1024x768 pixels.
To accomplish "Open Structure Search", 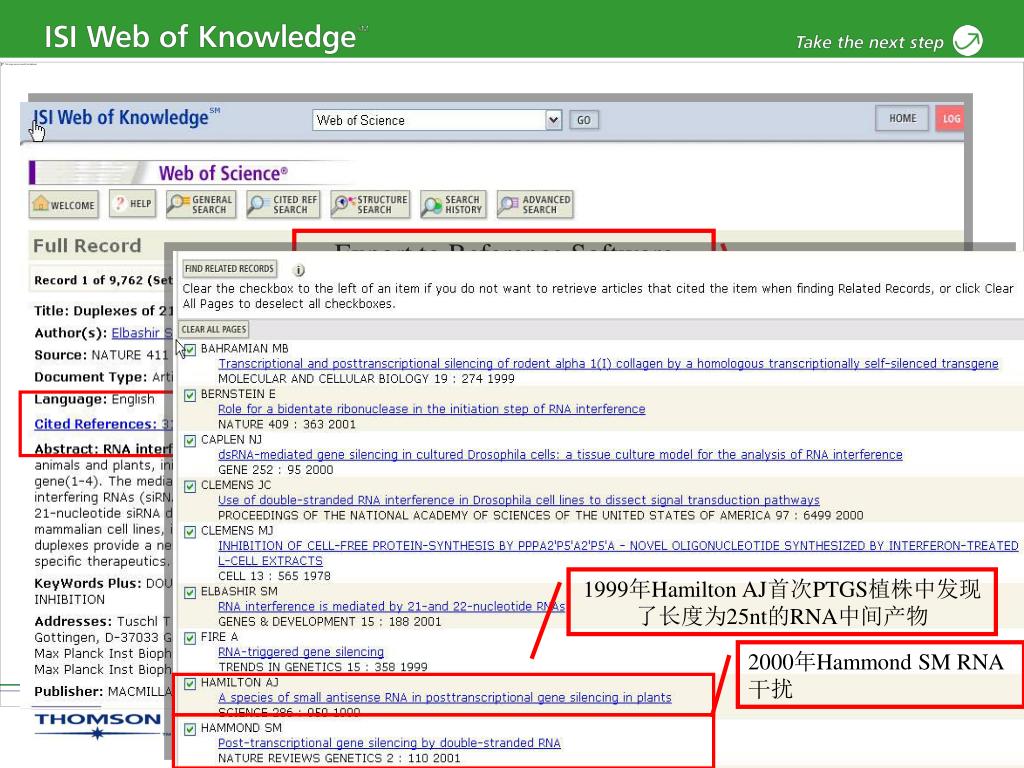I will 370,204.
